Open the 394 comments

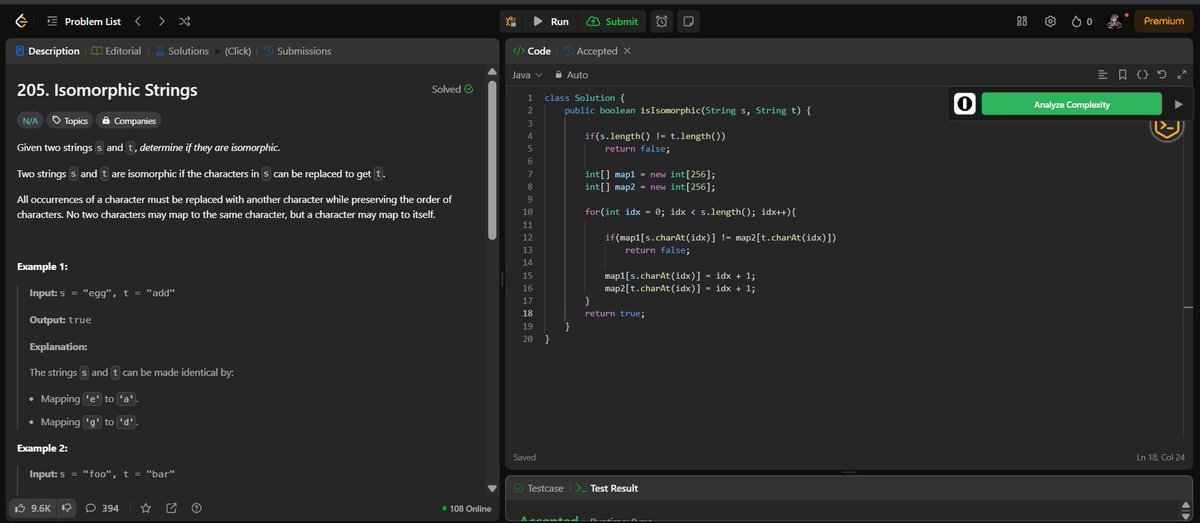click(x=103, y=508)
